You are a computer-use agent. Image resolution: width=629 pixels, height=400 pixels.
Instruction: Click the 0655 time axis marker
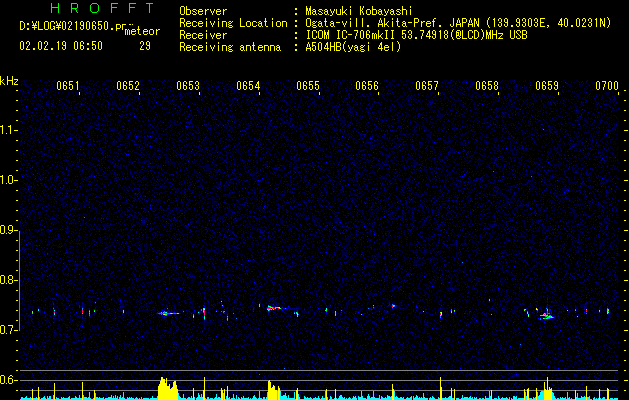pyautogui.click(x=308, y=86)
